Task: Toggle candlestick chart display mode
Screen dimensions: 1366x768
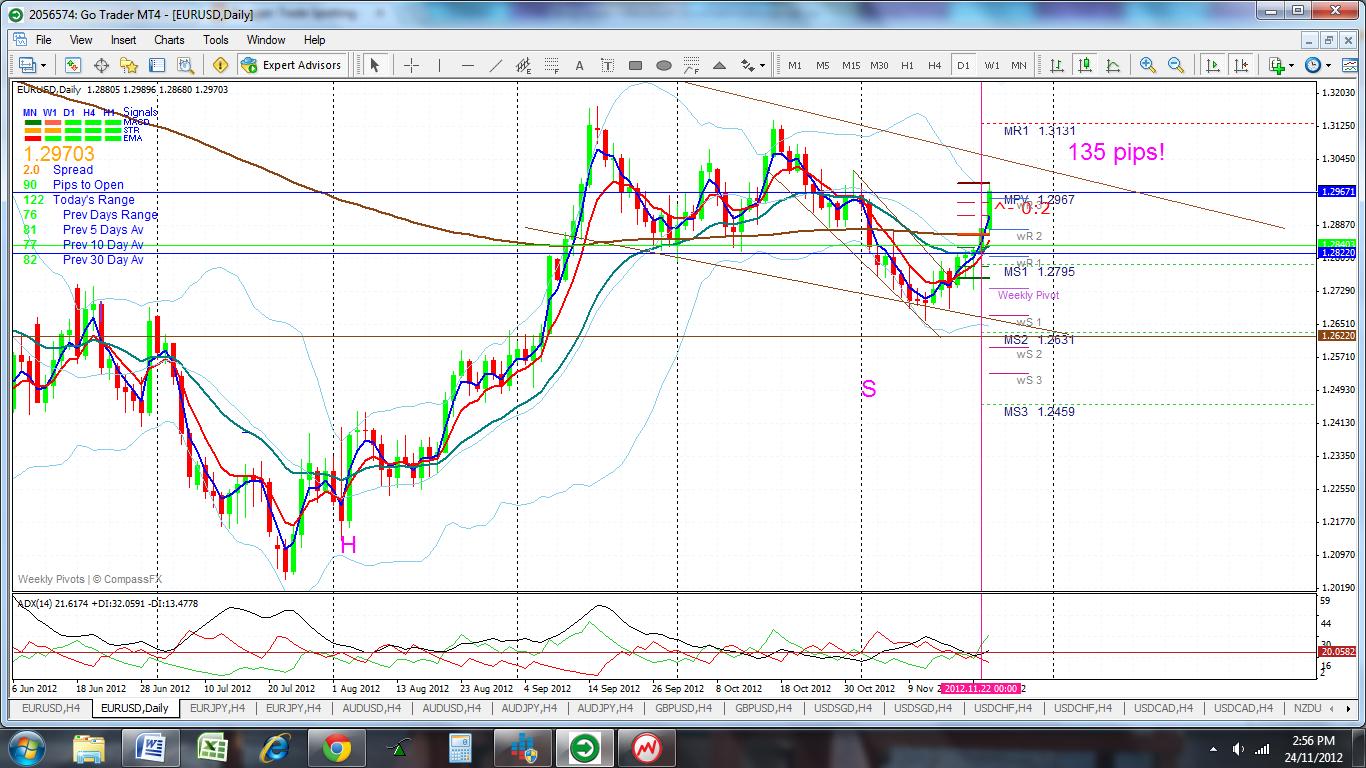Action: (x=1085, y=65)
